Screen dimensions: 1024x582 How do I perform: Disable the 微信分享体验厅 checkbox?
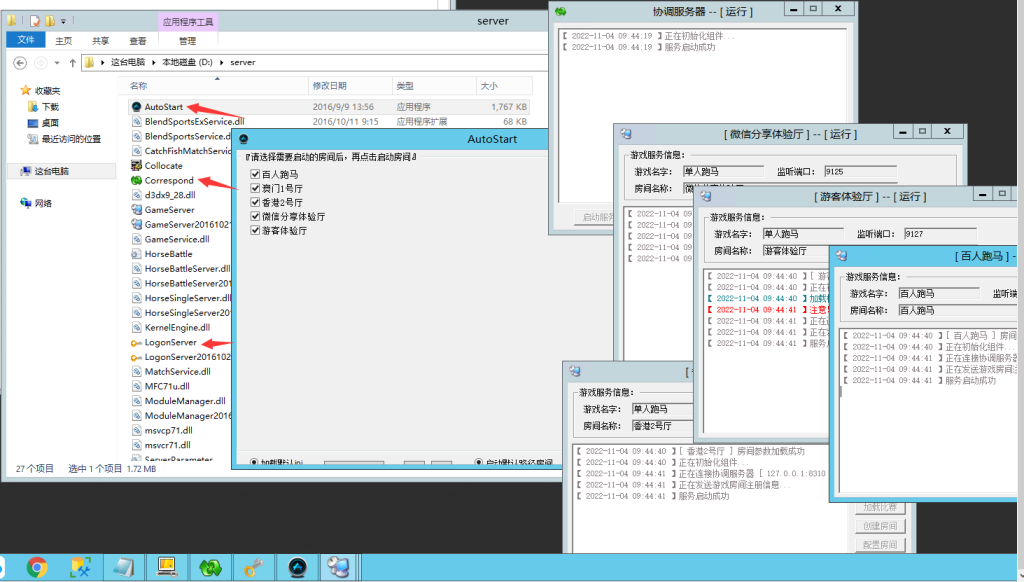click(255, 216)
